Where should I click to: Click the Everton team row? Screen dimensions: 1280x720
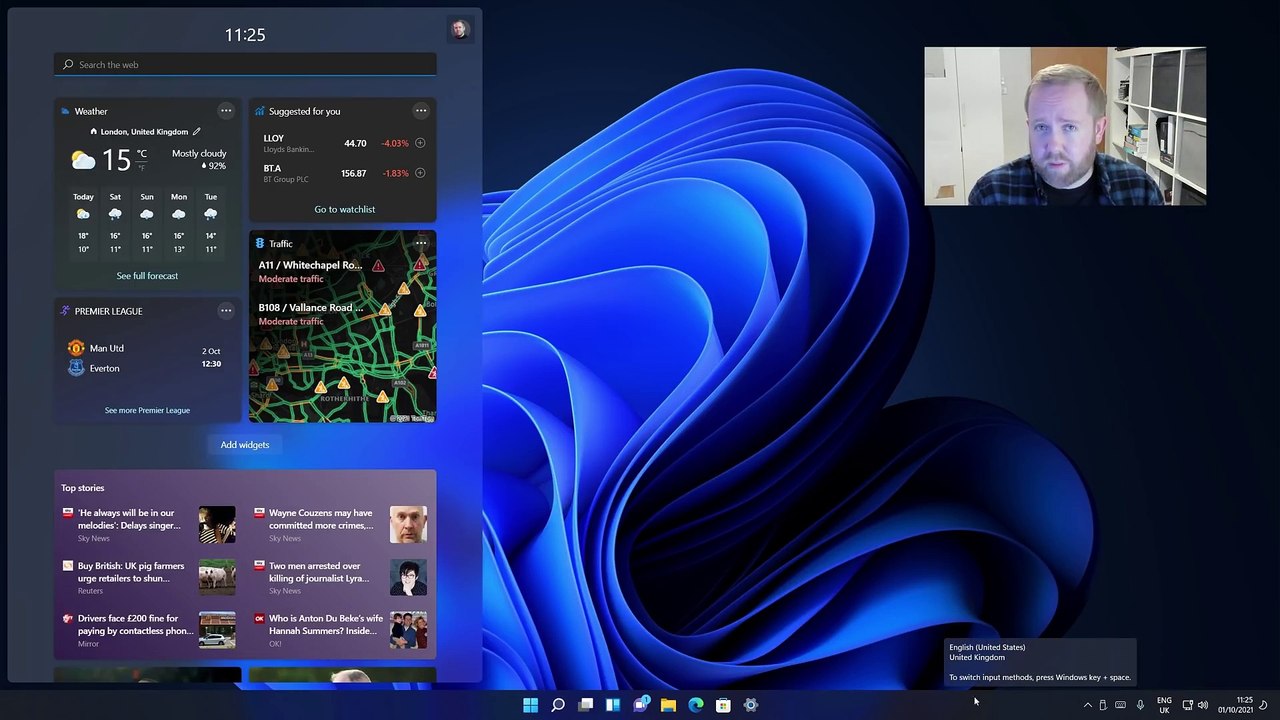point(94,368)
